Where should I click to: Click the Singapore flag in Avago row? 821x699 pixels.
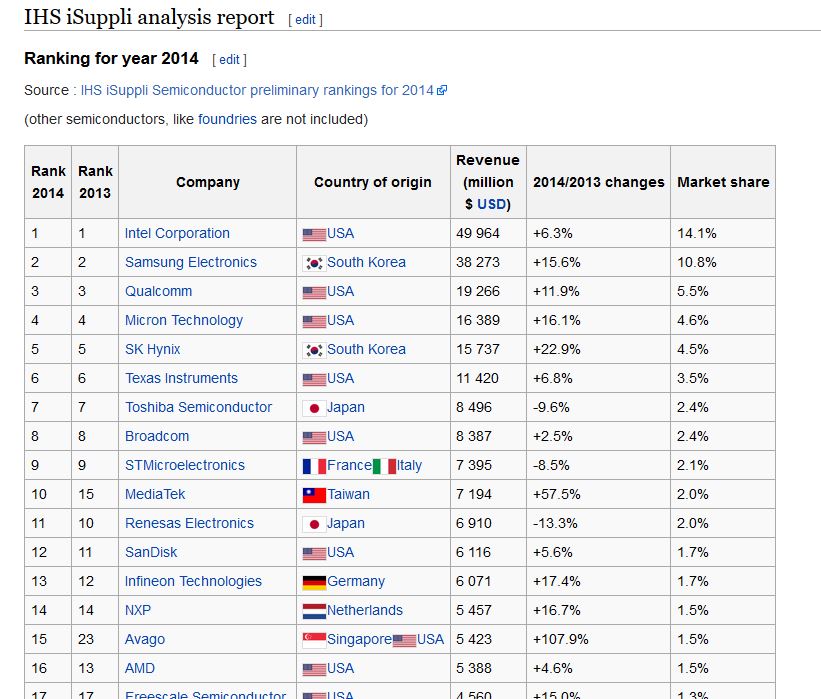click(314, 640)
